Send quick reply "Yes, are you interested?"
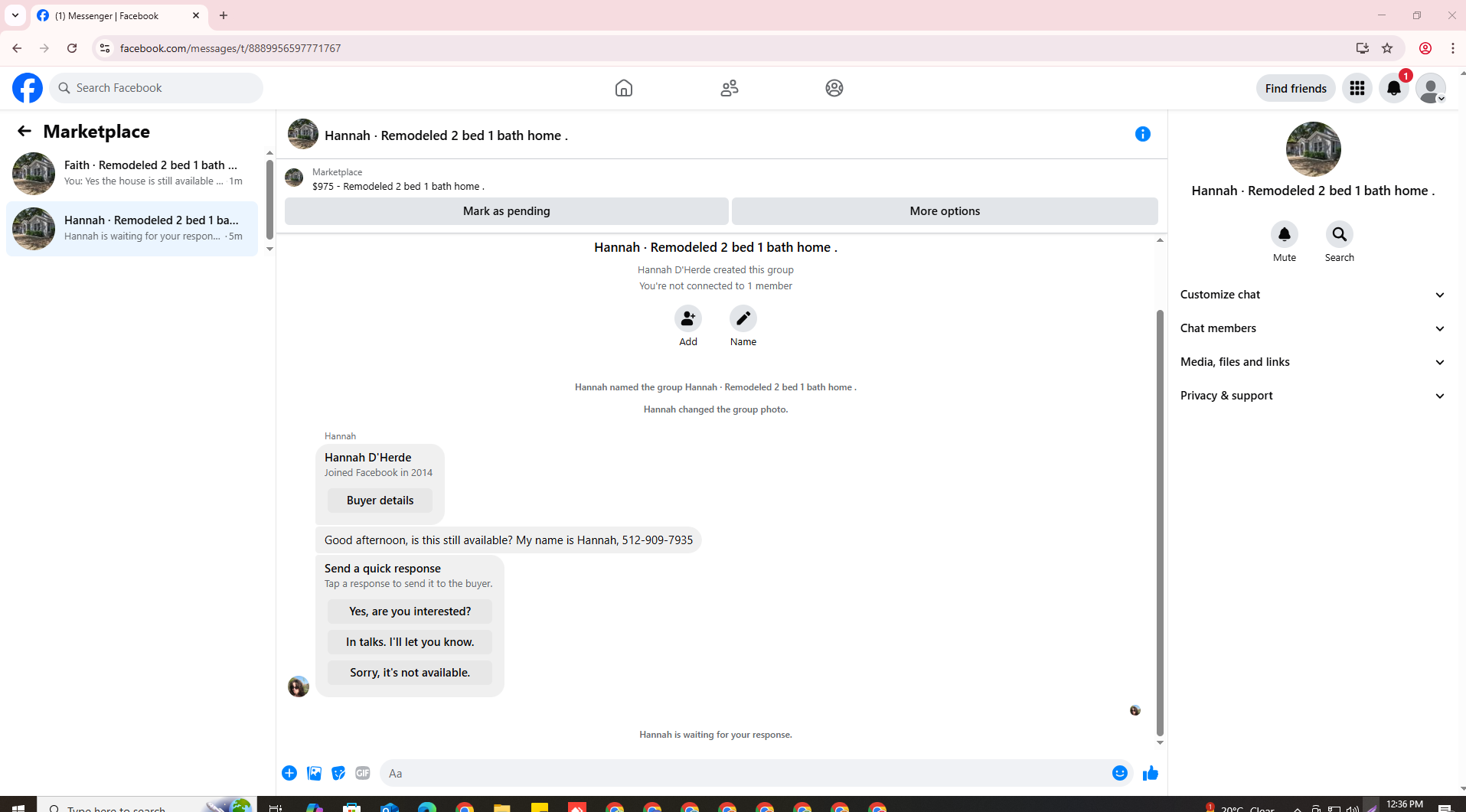 [x=410, y=611]
